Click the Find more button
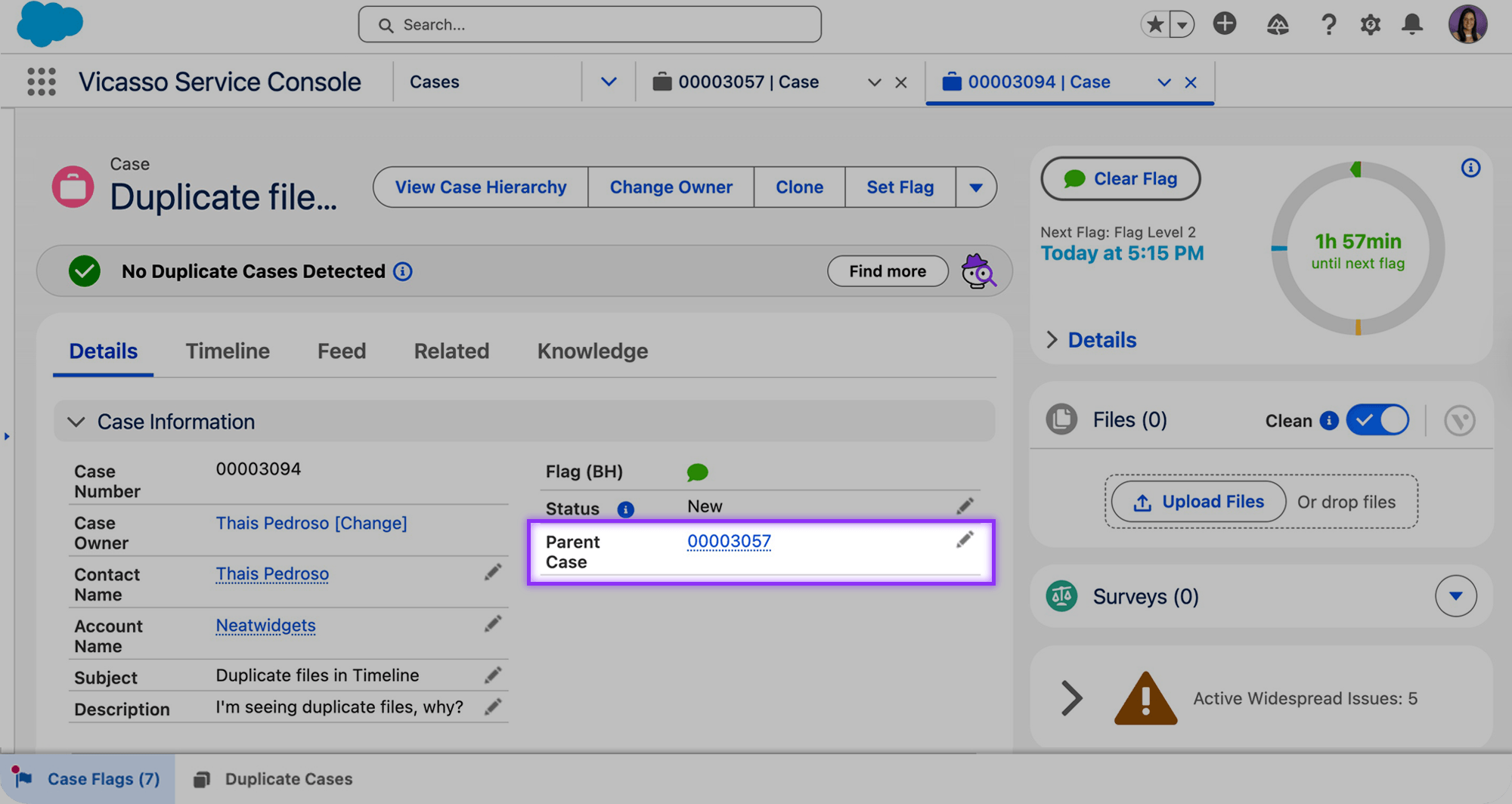Screen dimensions: 1512x804 (x=888, y=271)
